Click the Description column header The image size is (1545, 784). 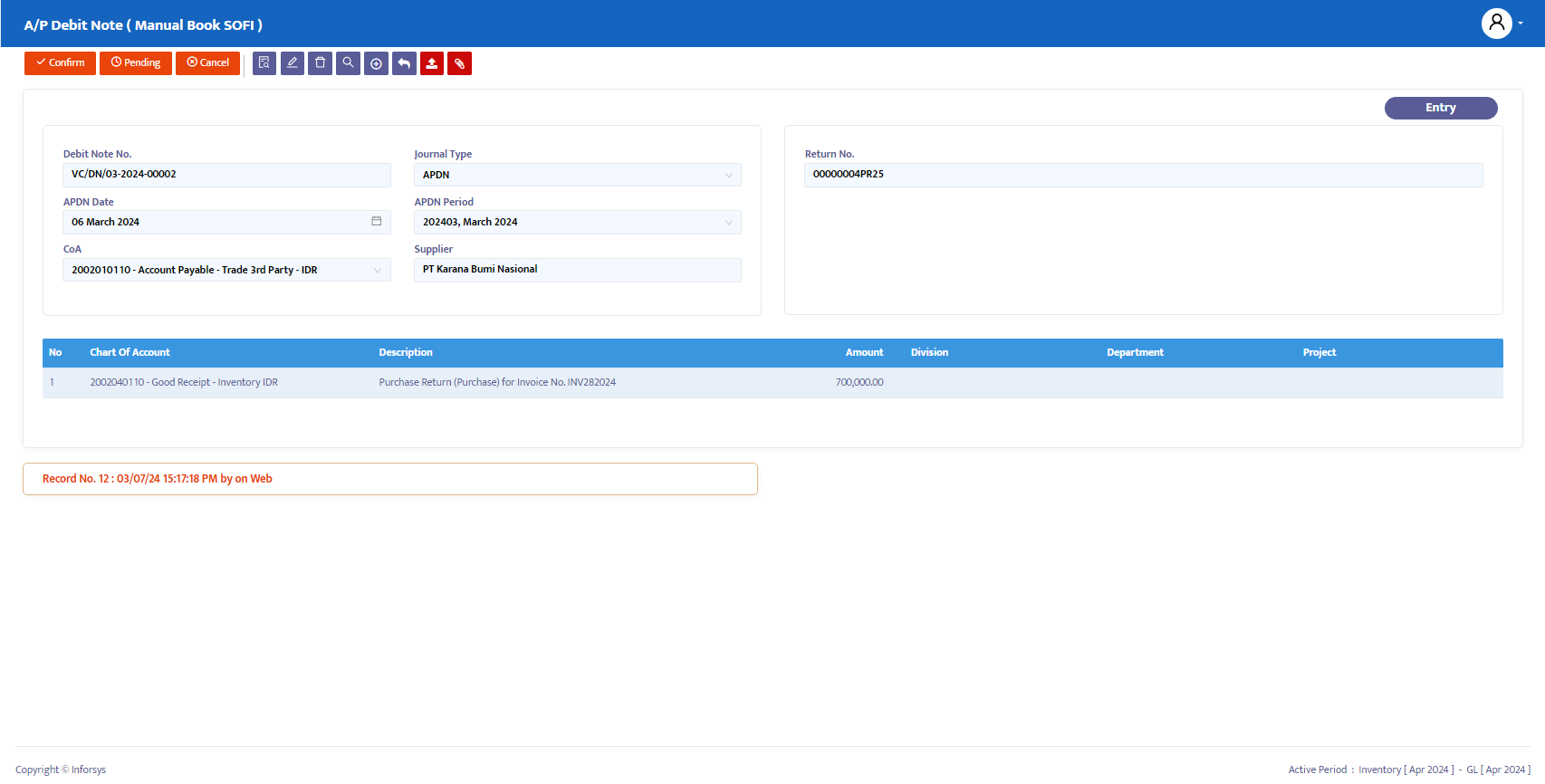406,353
